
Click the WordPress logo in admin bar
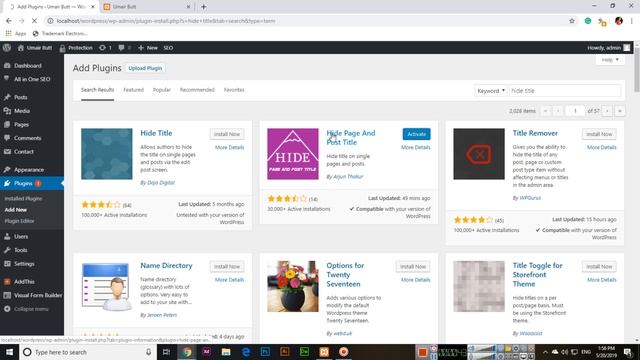pyautogui.click(x=7, y=48)
